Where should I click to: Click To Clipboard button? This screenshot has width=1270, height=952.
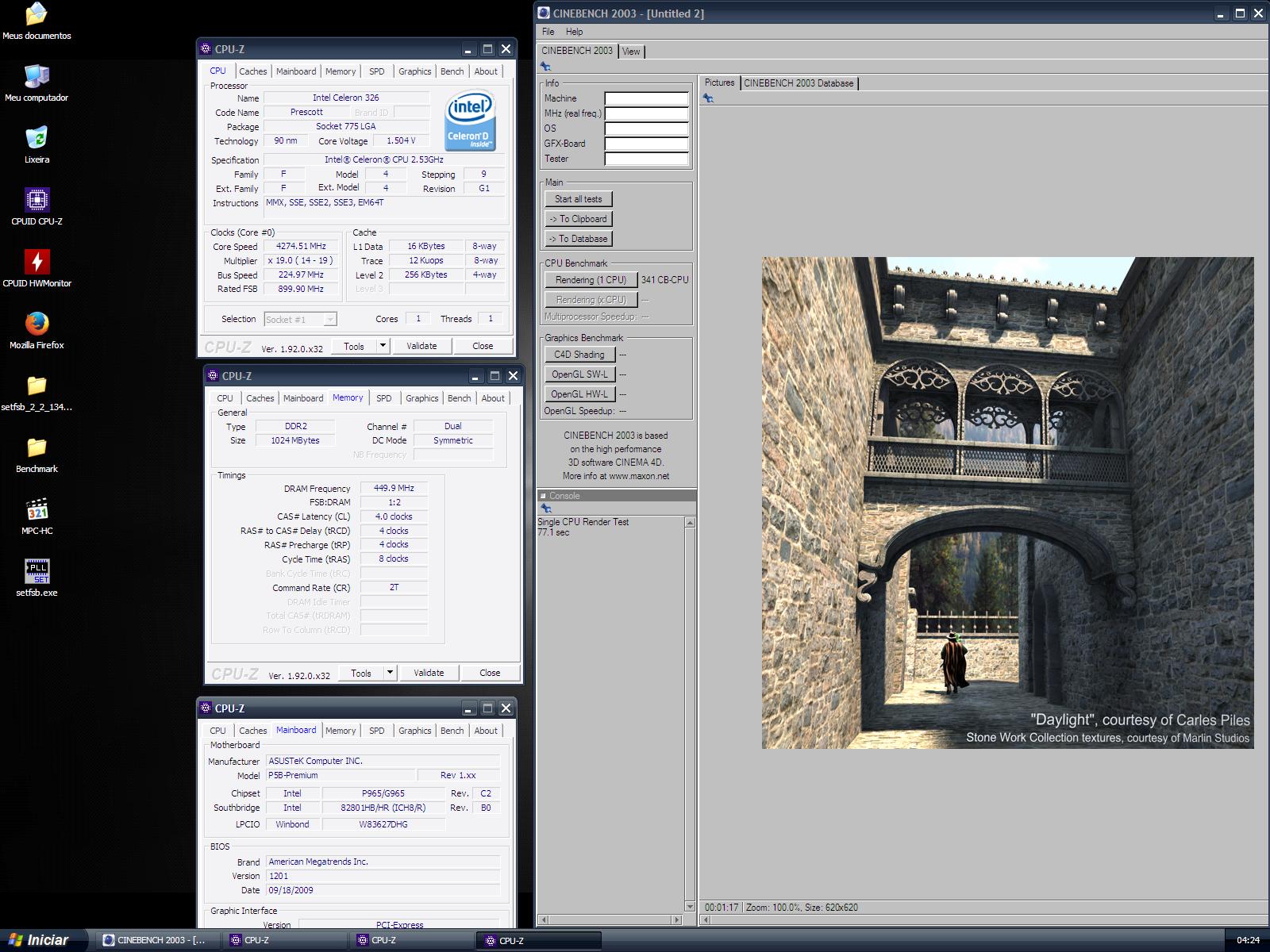579,219
